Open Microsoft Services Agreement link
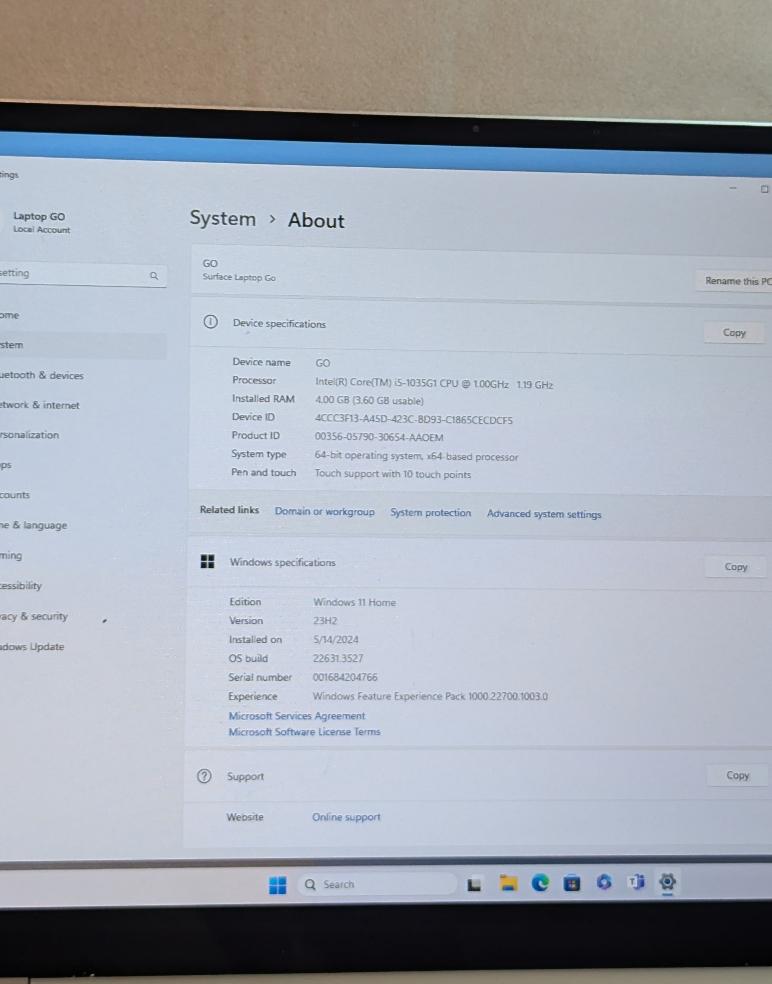Image resolution: width=772 pixels, height=984 pixels. (x=296, y=716)
